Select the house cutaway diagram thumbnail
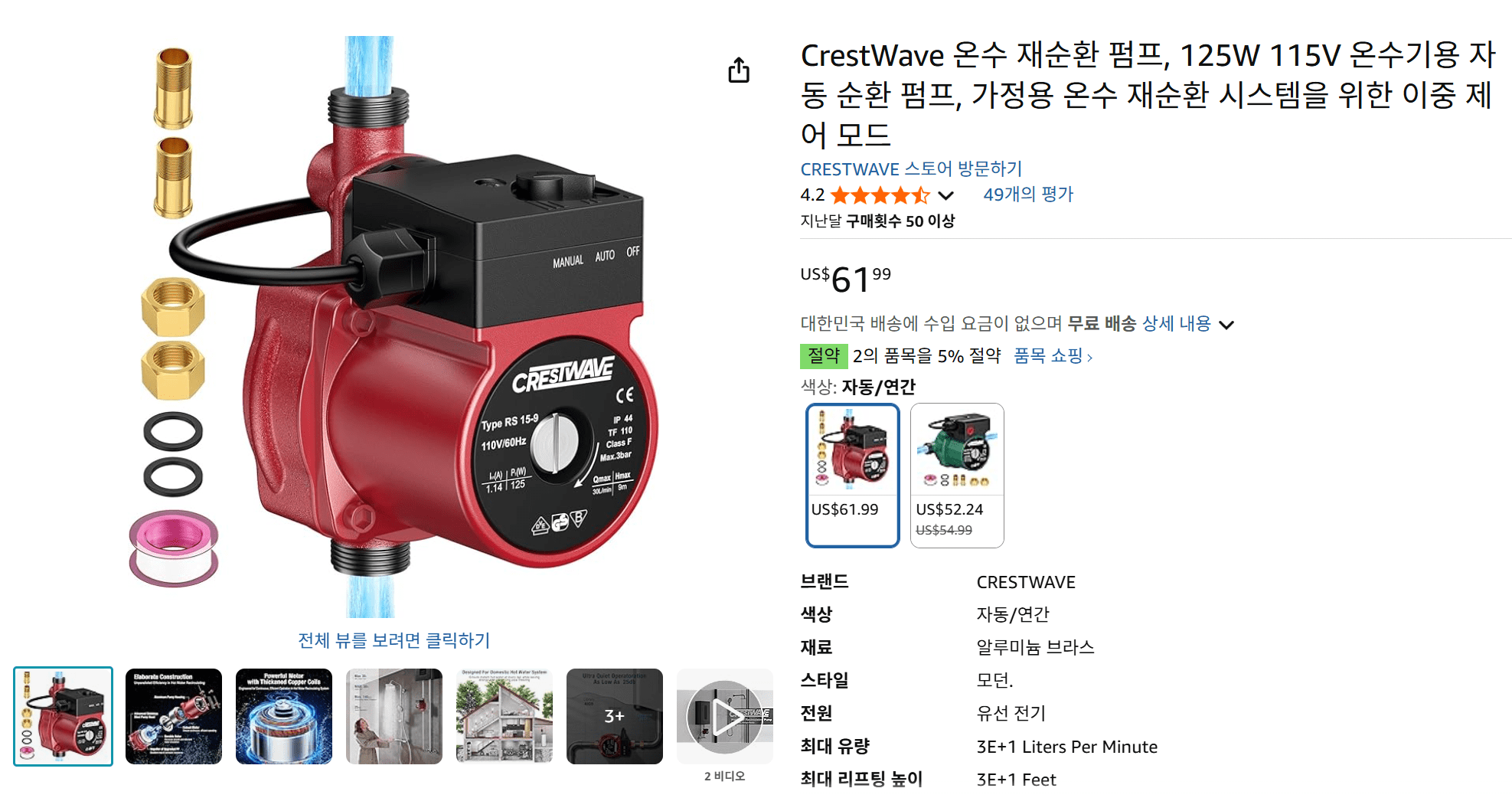This screenshot has height=798, width=1512. 505,716
